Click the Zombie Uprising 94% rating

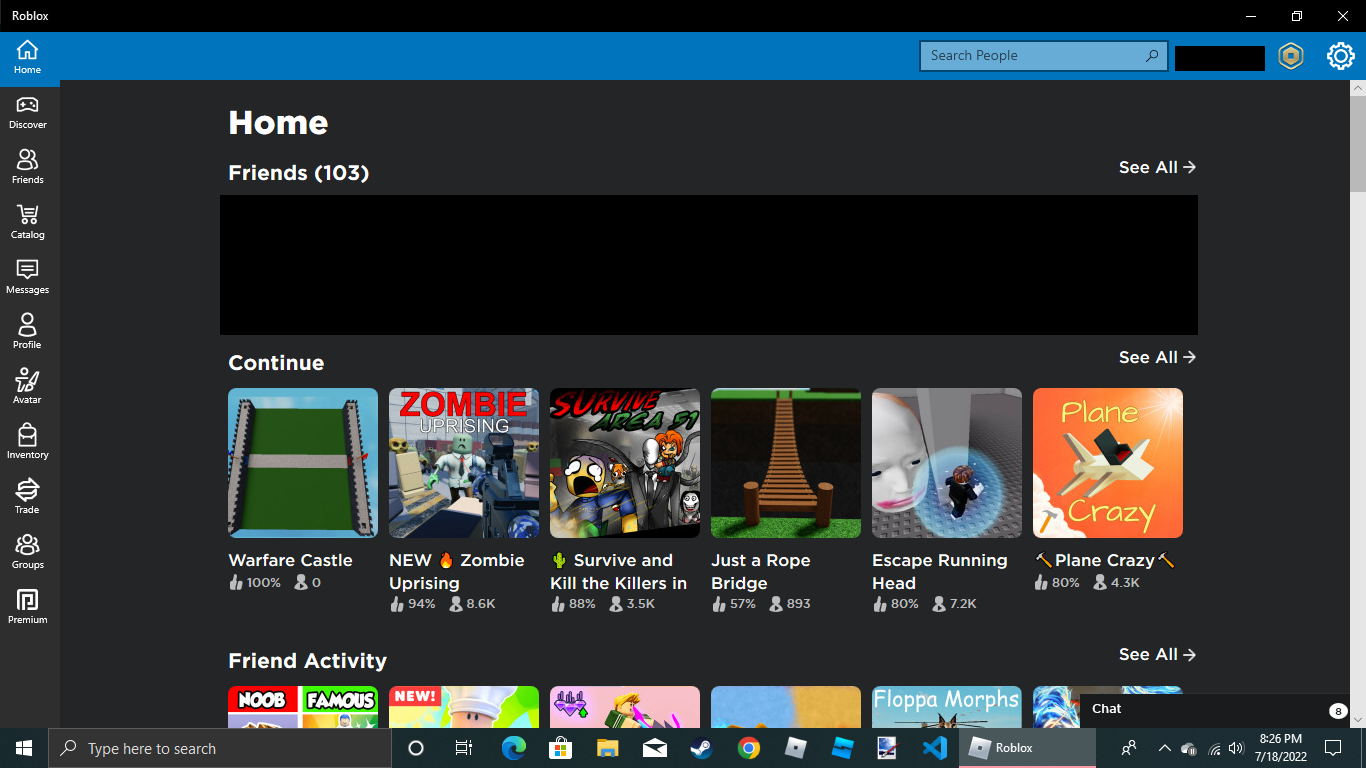click(x=414, y=604)
